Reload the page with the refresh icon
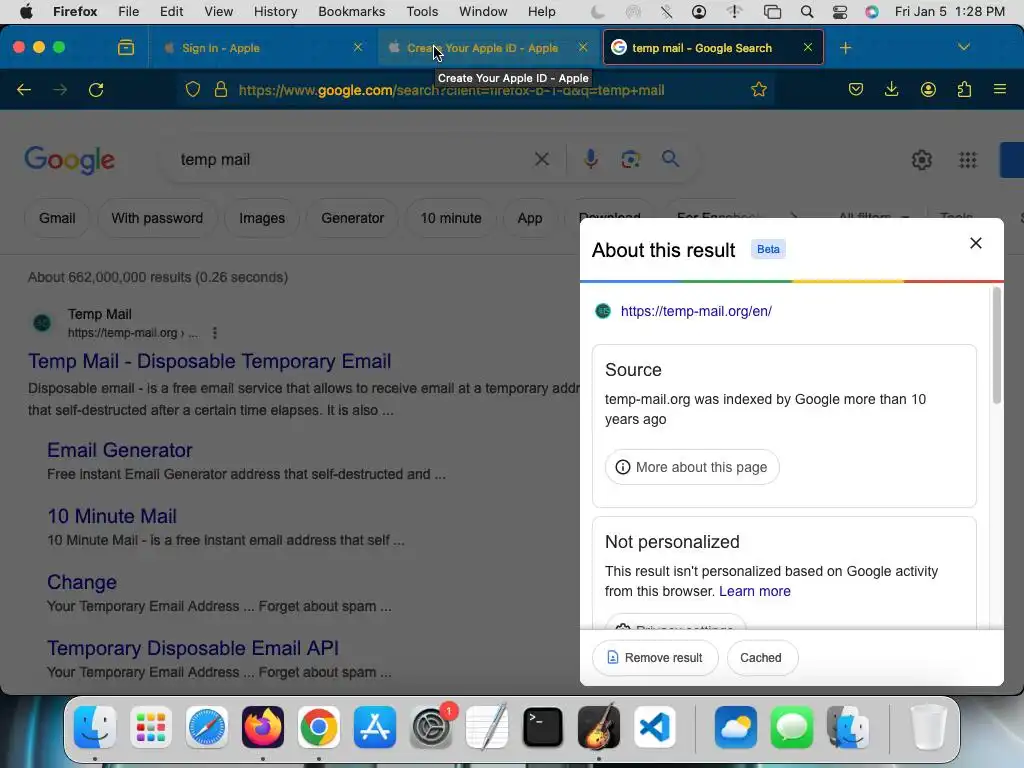1024x768 pixels. pos(96,89)
